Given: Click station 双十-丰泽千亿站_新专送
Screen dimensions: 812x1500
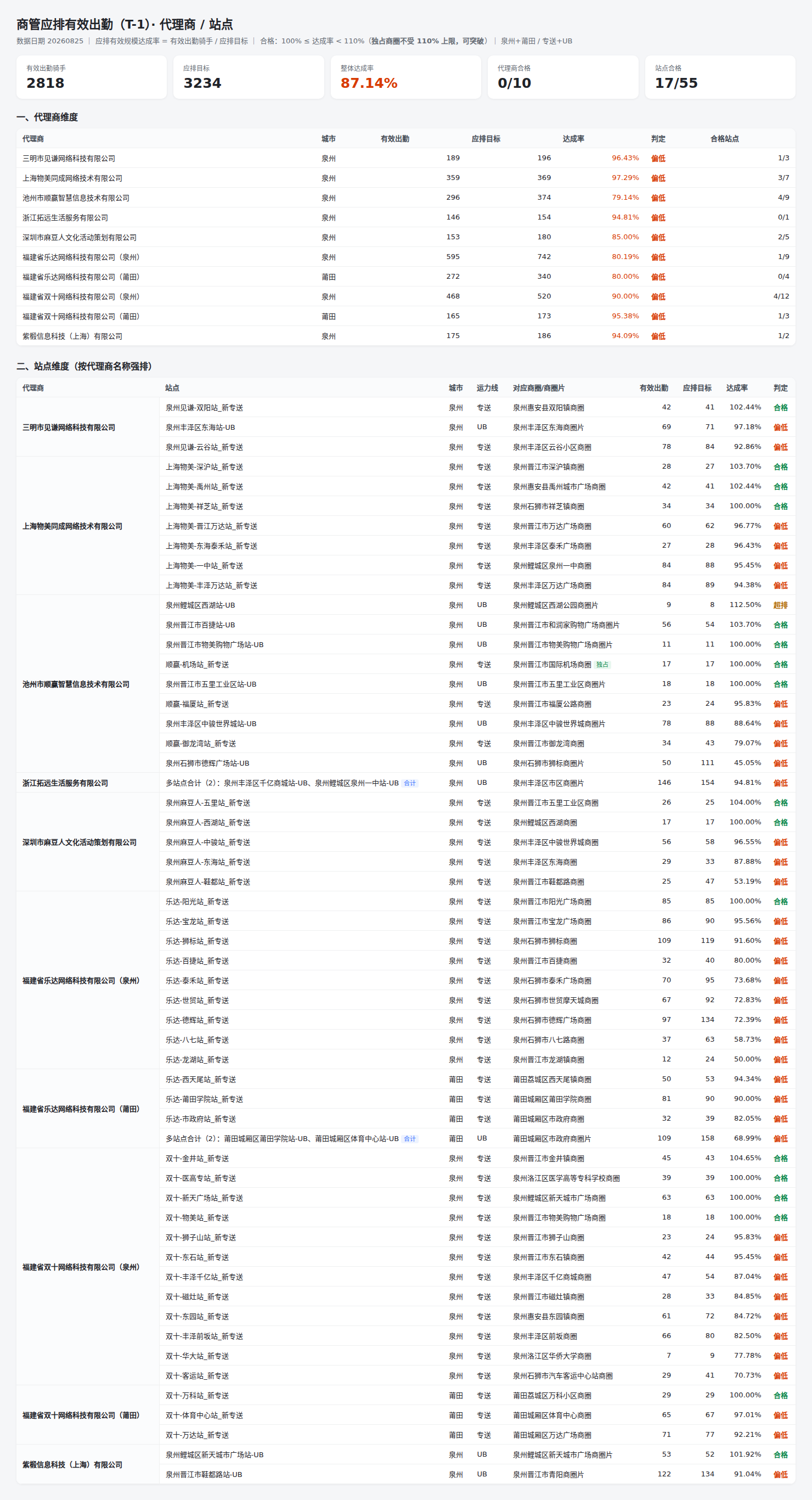Looking at the screenshot, I should [204, 1277].
